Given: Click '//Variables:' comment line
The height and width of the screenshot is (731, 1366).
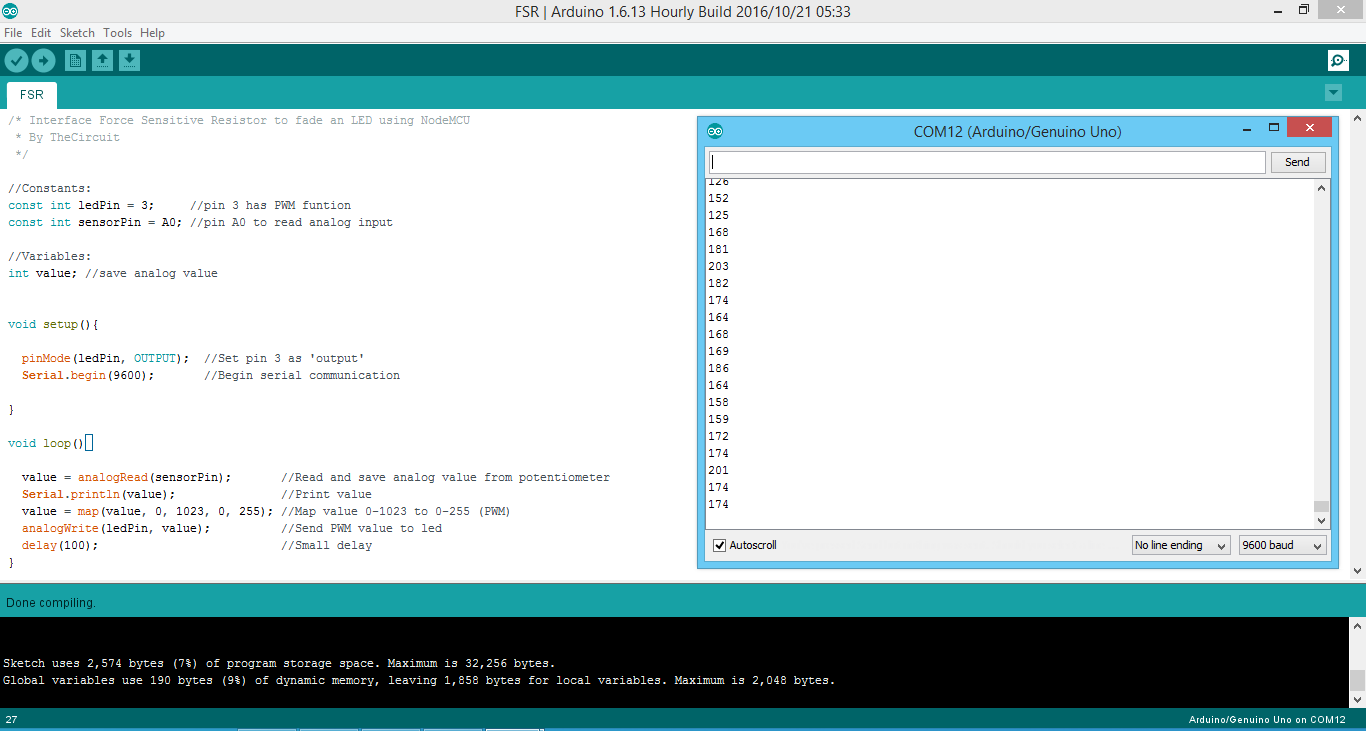Looking at the screenshot, I should coord(50,256).
